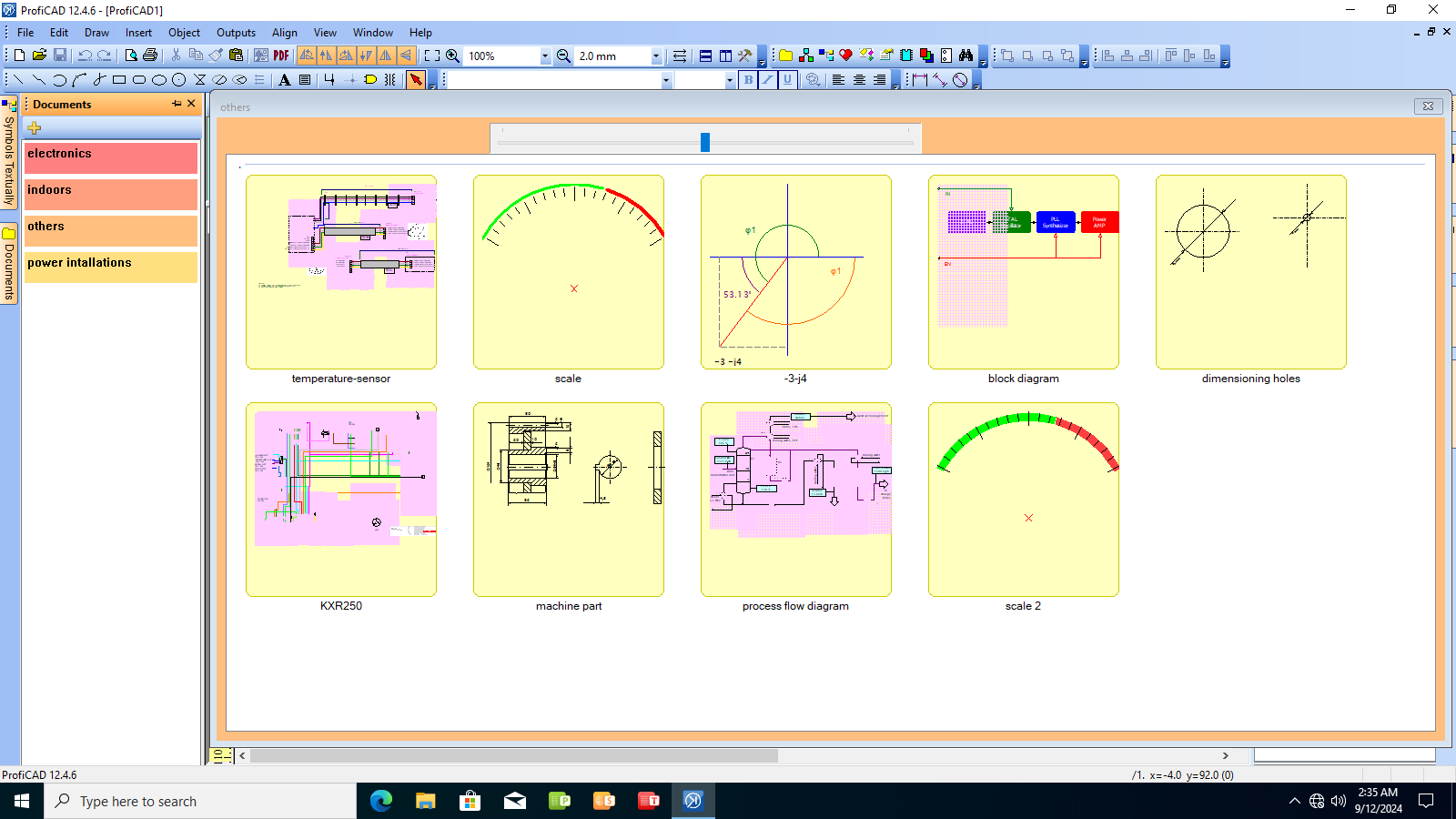Activate the red arrow selection pointer tool
Screen dimensions: 1456x819
click(x=416, y=80)
